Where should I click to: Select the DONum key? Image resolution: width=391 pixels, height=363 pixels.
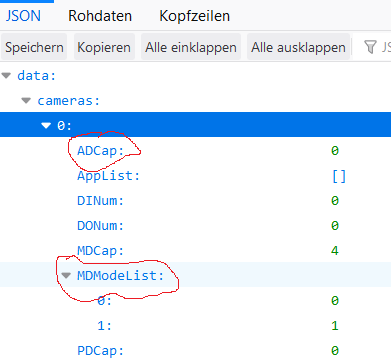(100, 226)
